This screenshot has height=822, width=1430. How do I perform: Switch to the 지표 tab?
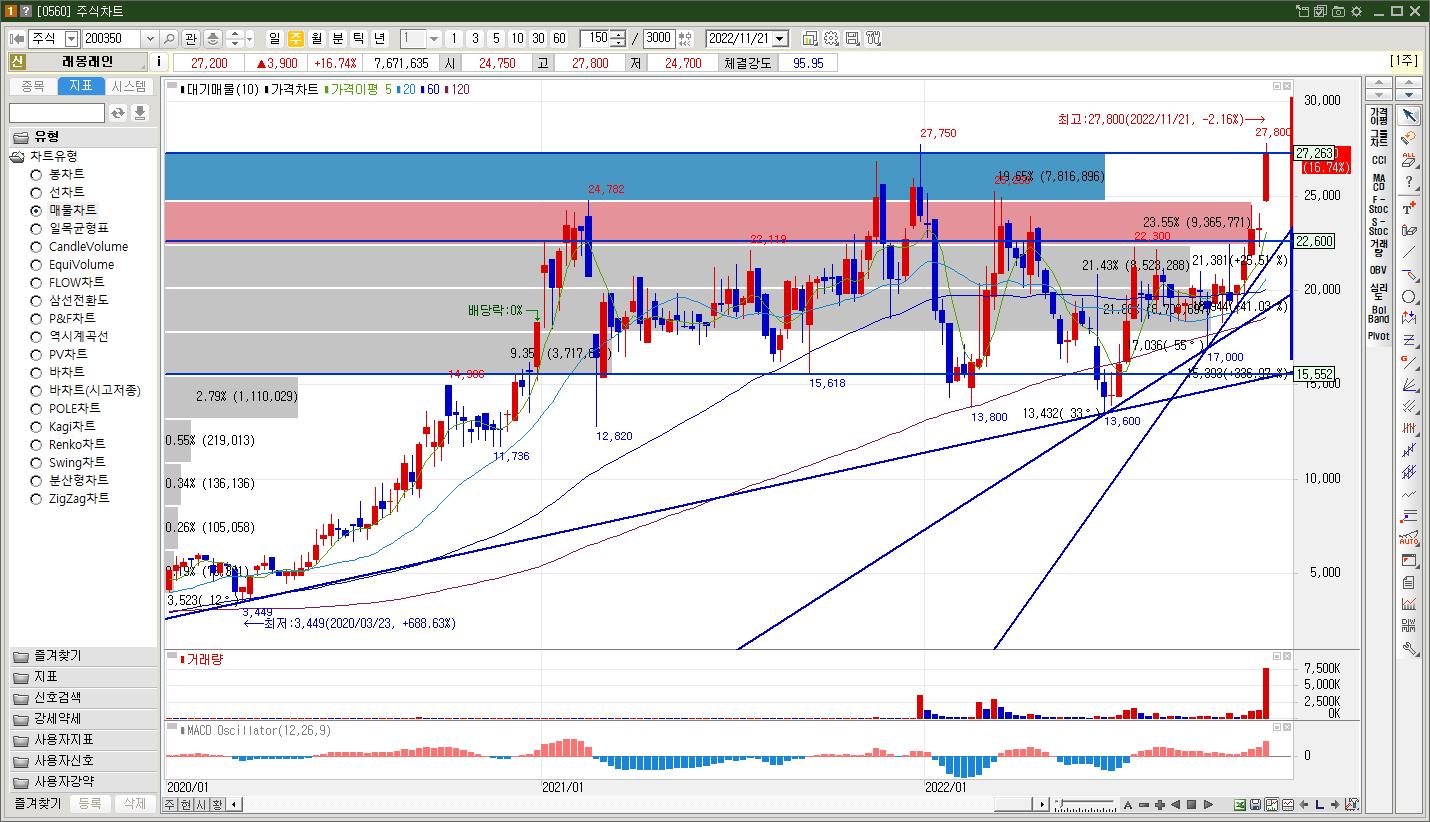81,87
